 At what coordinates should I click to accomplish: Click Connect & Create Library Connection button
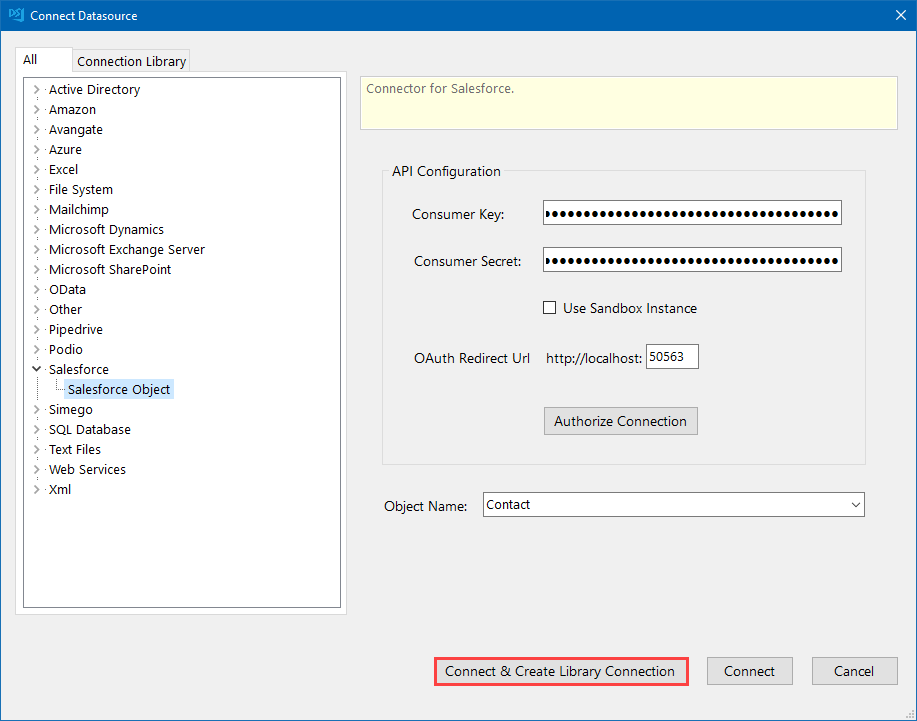(560, 671)
